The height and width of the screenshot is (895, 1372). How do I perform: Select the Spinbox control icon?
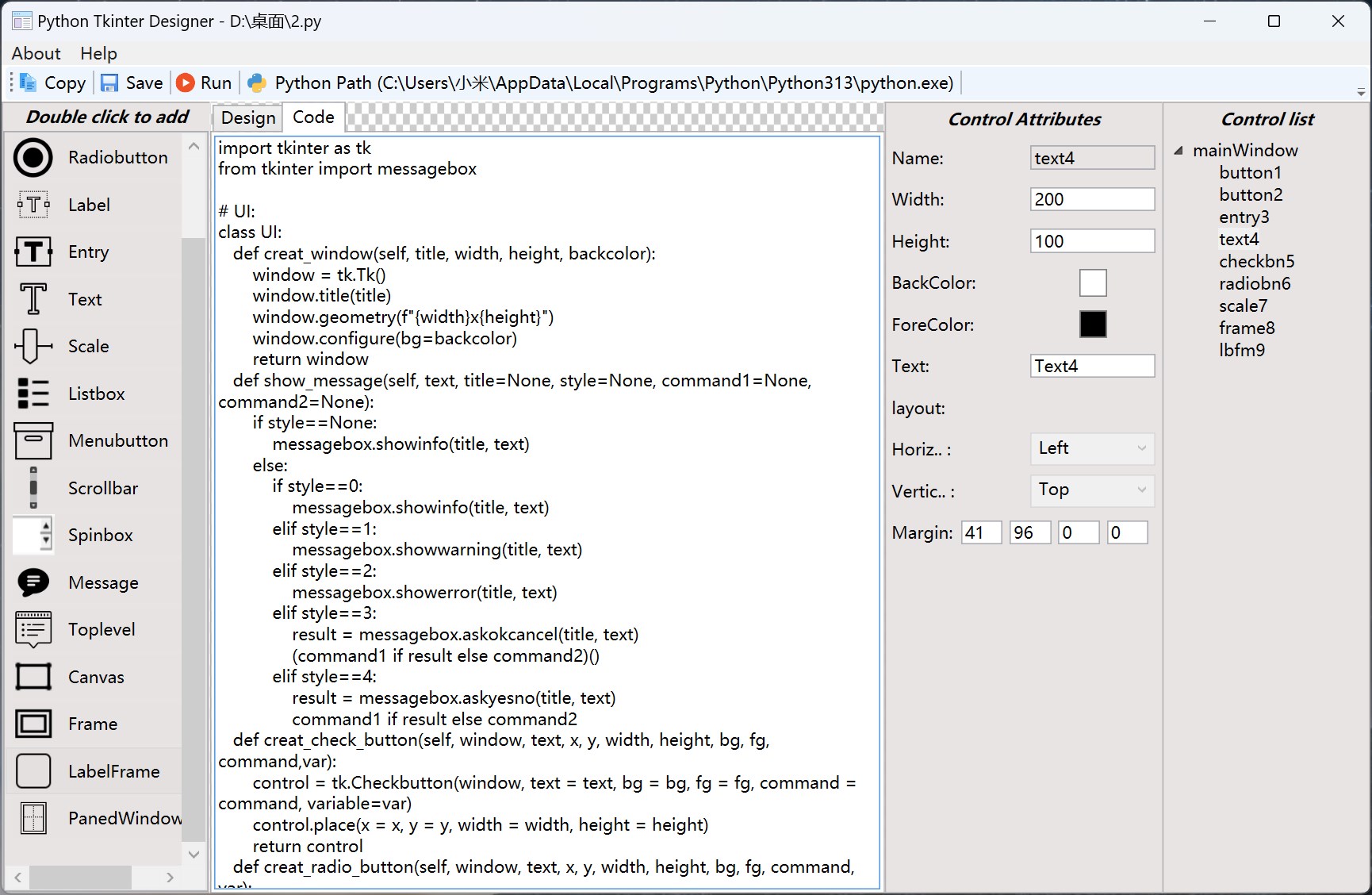coord(33,535)
